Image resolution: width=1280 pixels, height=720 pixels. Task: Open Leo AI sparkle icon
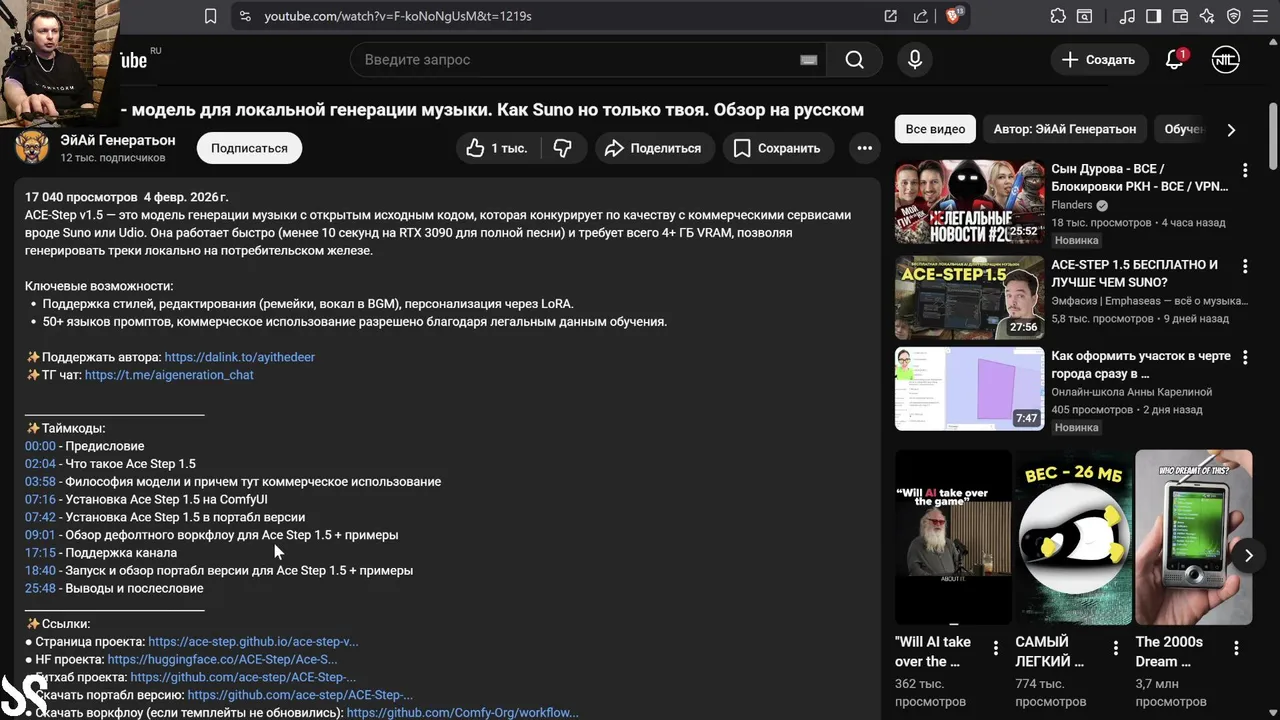[x=1207, y=16]
